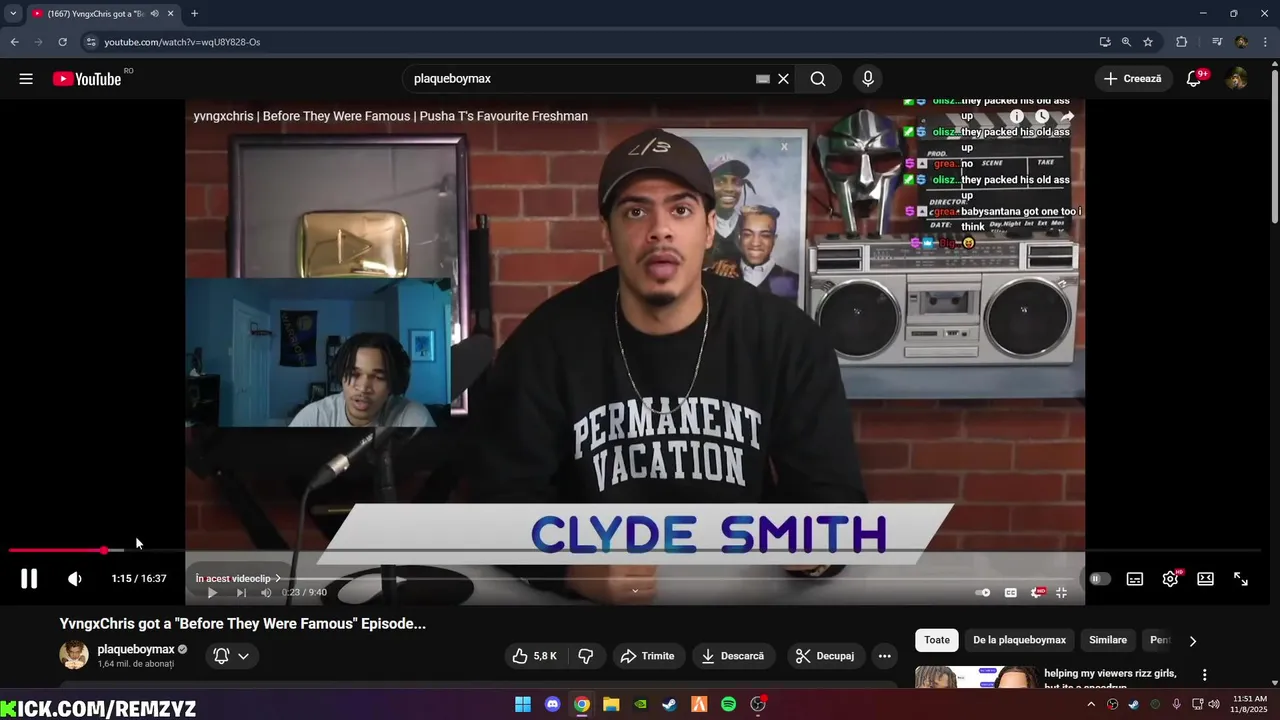
Task: Open the plaqueboymax channel name
Action: coord(136,649)
